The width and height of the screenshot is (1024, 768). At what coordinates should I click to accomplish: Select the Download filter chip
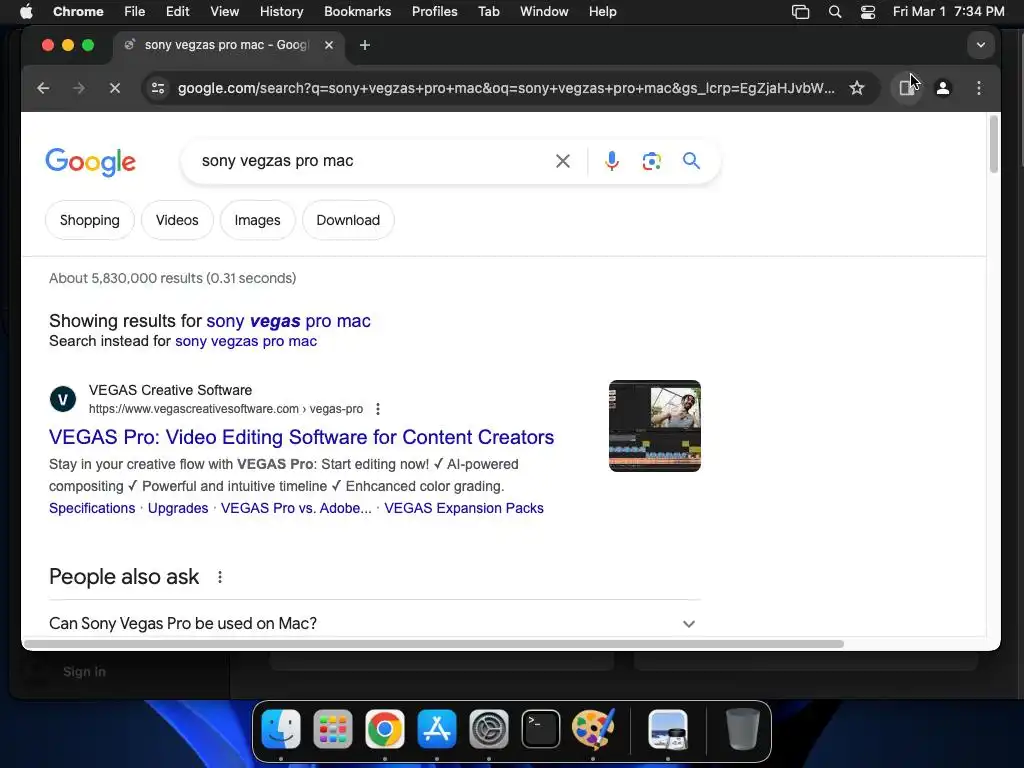tap(348, 220)
